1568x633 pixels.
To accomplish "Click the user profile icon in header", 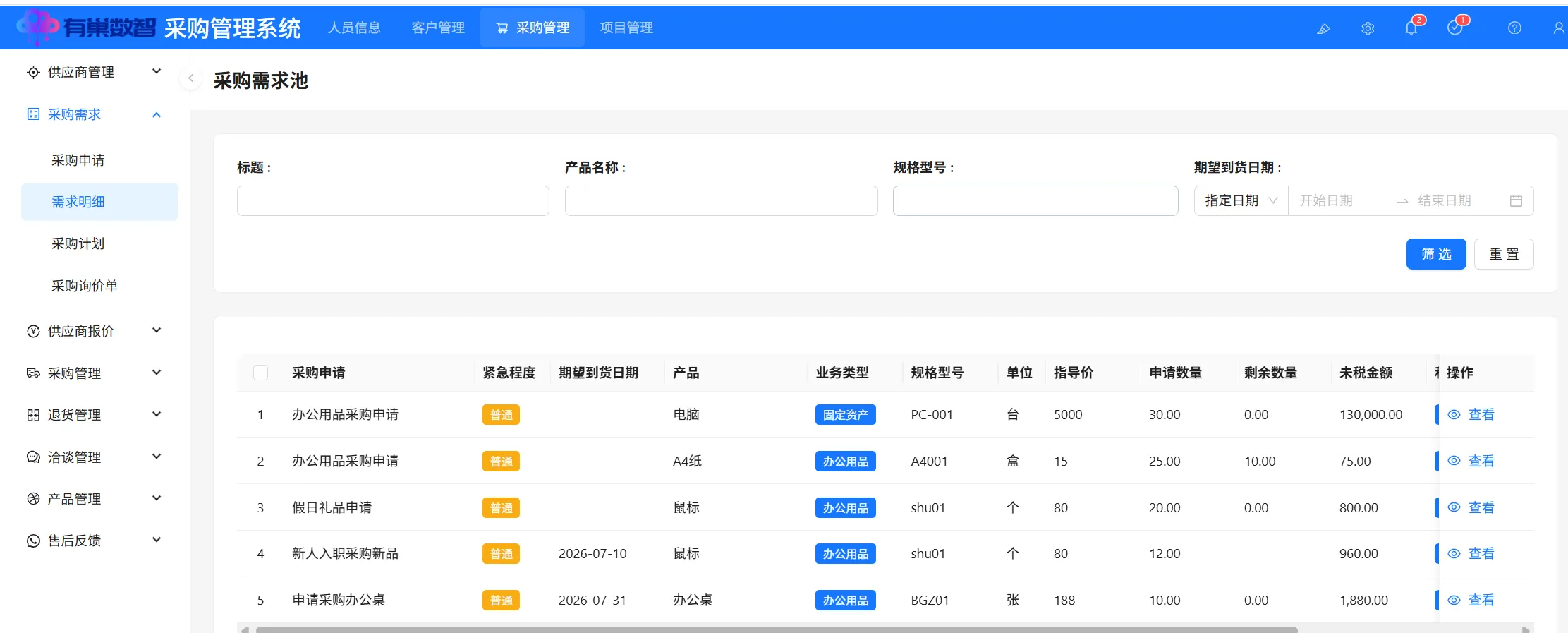I will [1559, 28].
